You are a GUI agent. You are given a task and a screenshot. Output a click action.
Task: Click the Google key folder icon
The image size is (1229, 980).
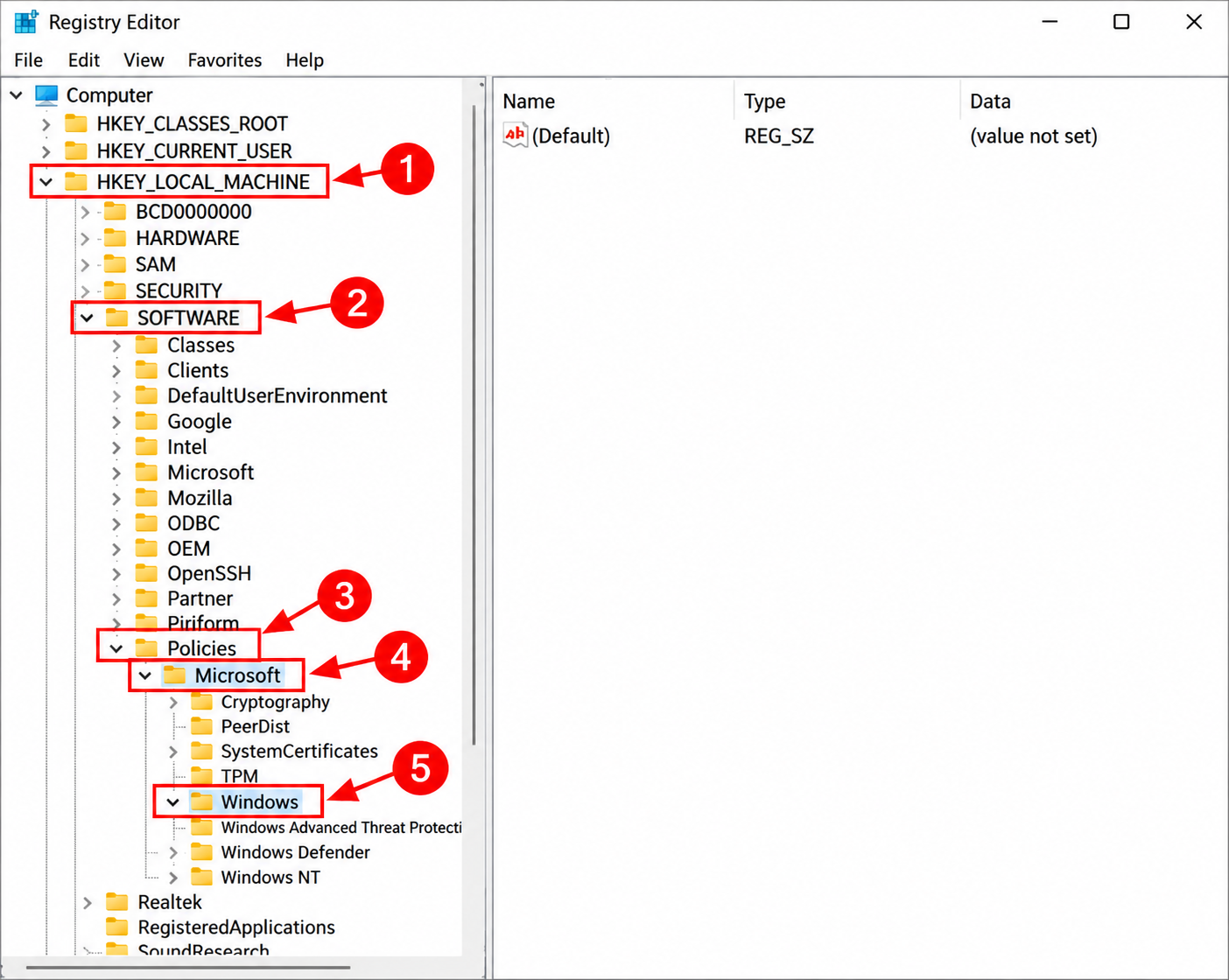coord(146,421)
